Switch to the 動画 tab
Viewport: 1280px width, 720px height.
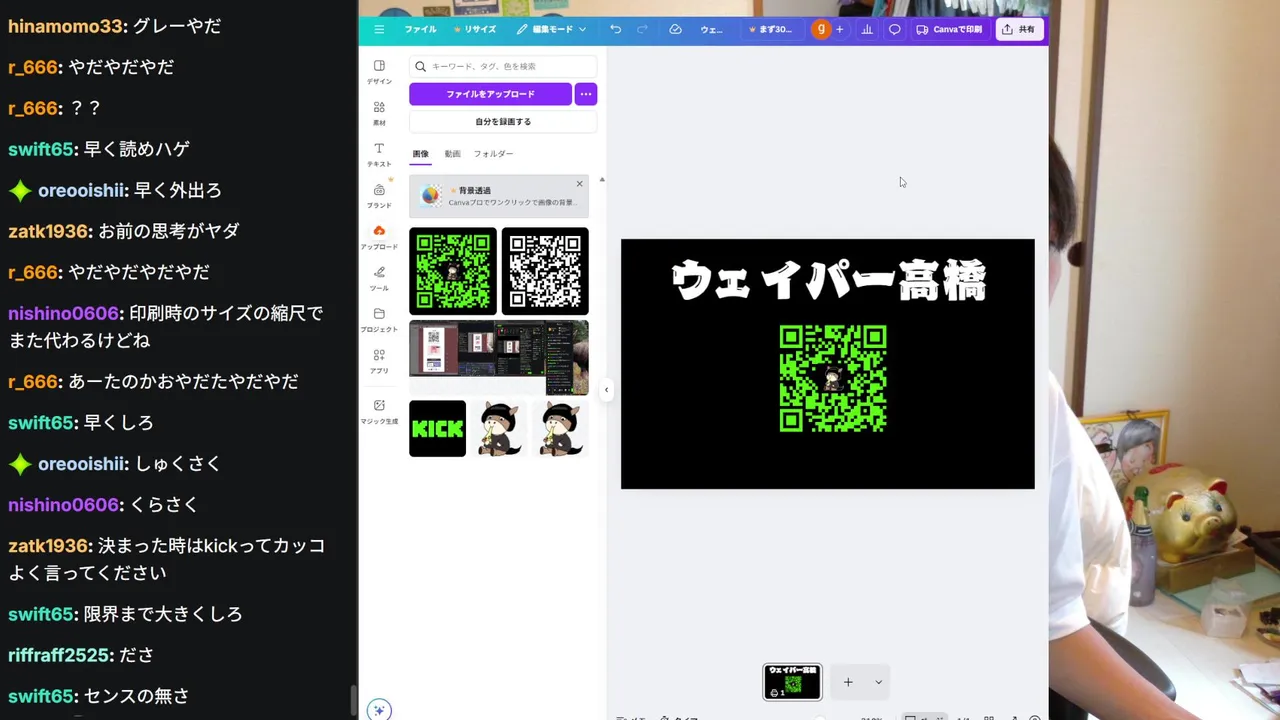[x=452, y=154]
